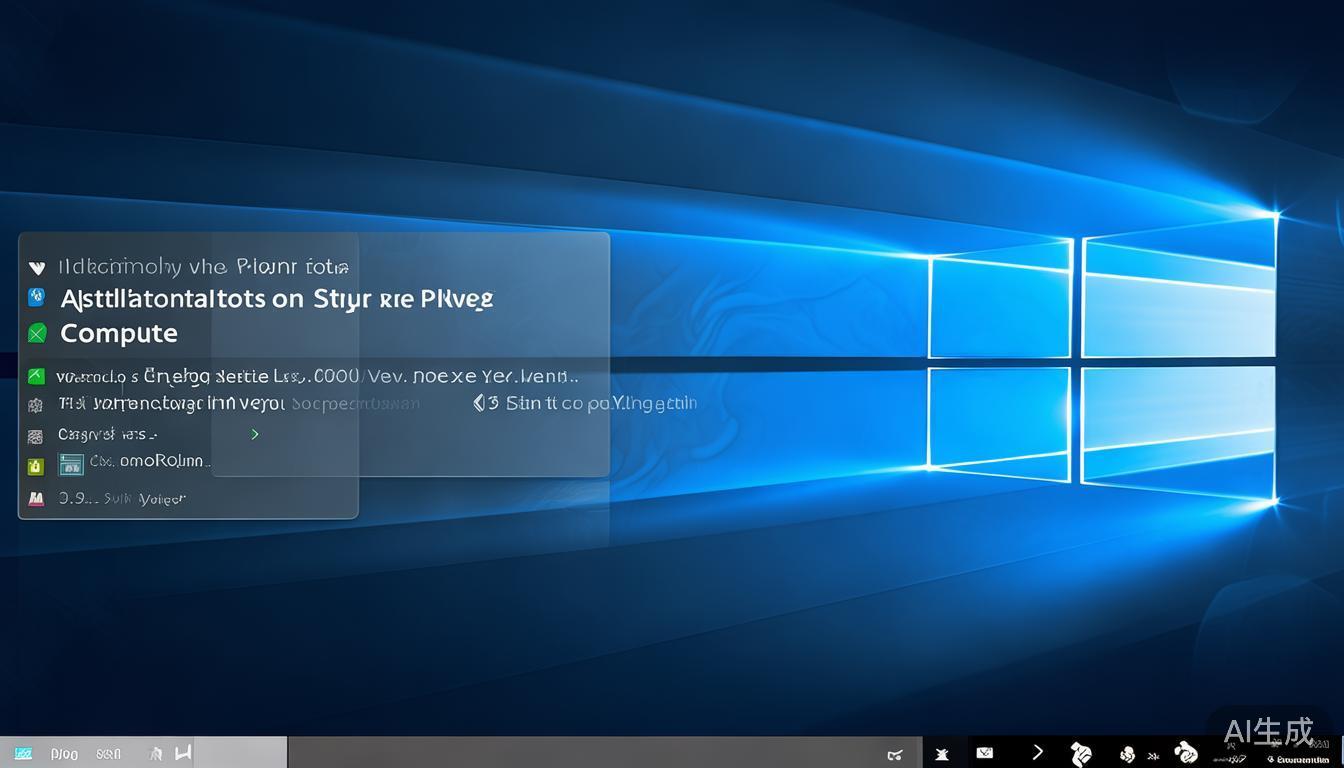Click the tray icon left of the envelope
The height and width of the screenshot is (768, 1344).
pyautogui.click(x=941, y=753)
